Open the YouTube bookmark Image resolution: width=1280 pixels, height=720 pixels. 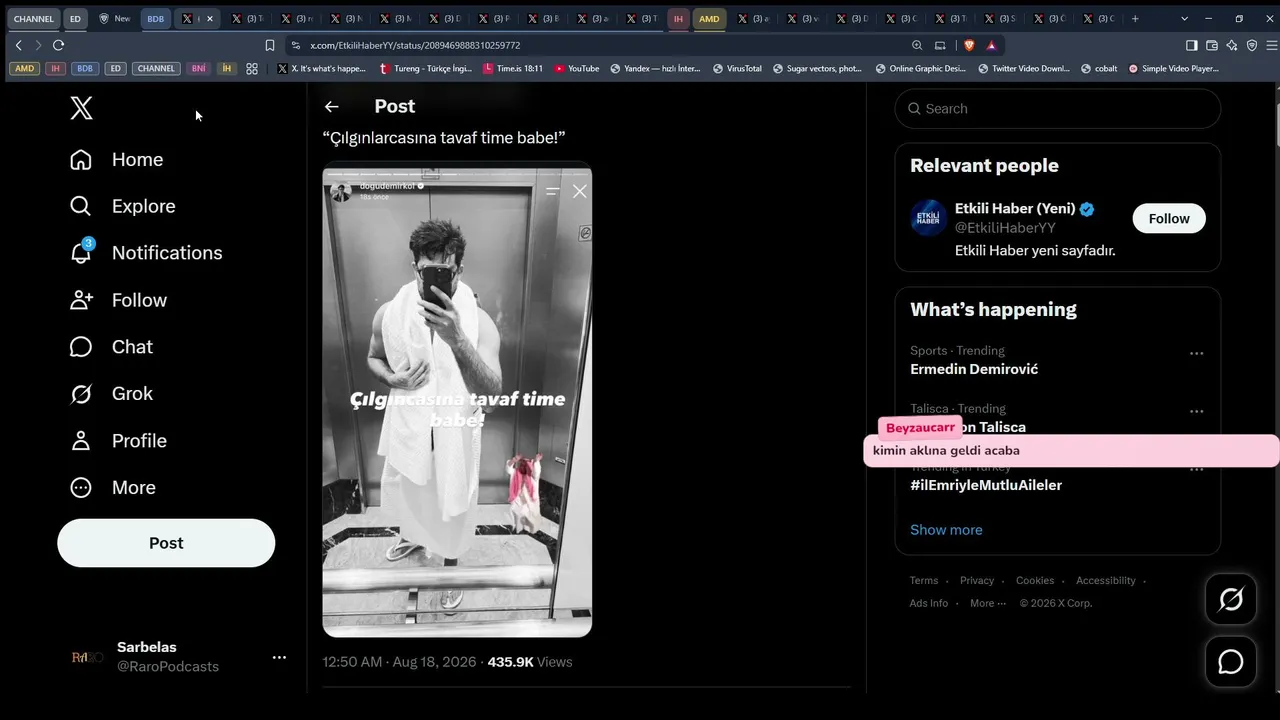pos(576,69)
